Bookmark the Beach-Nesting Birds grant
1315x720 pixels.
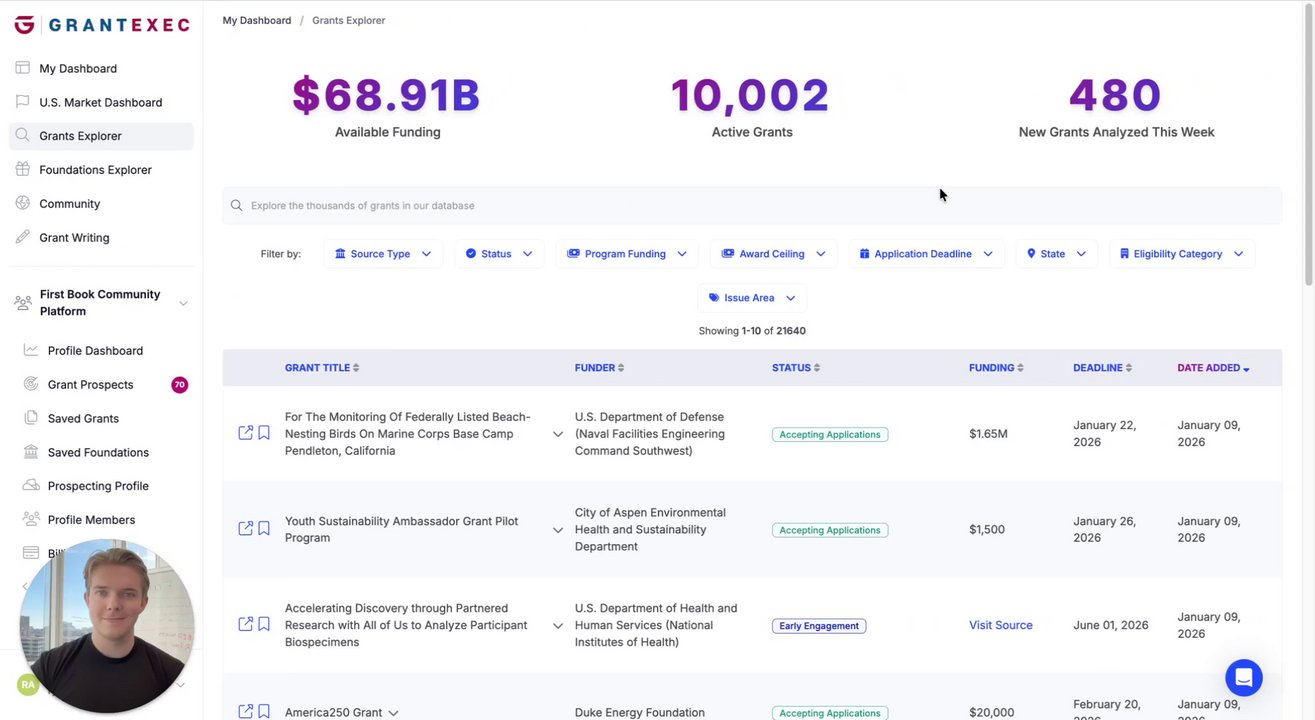coord(264,433)
